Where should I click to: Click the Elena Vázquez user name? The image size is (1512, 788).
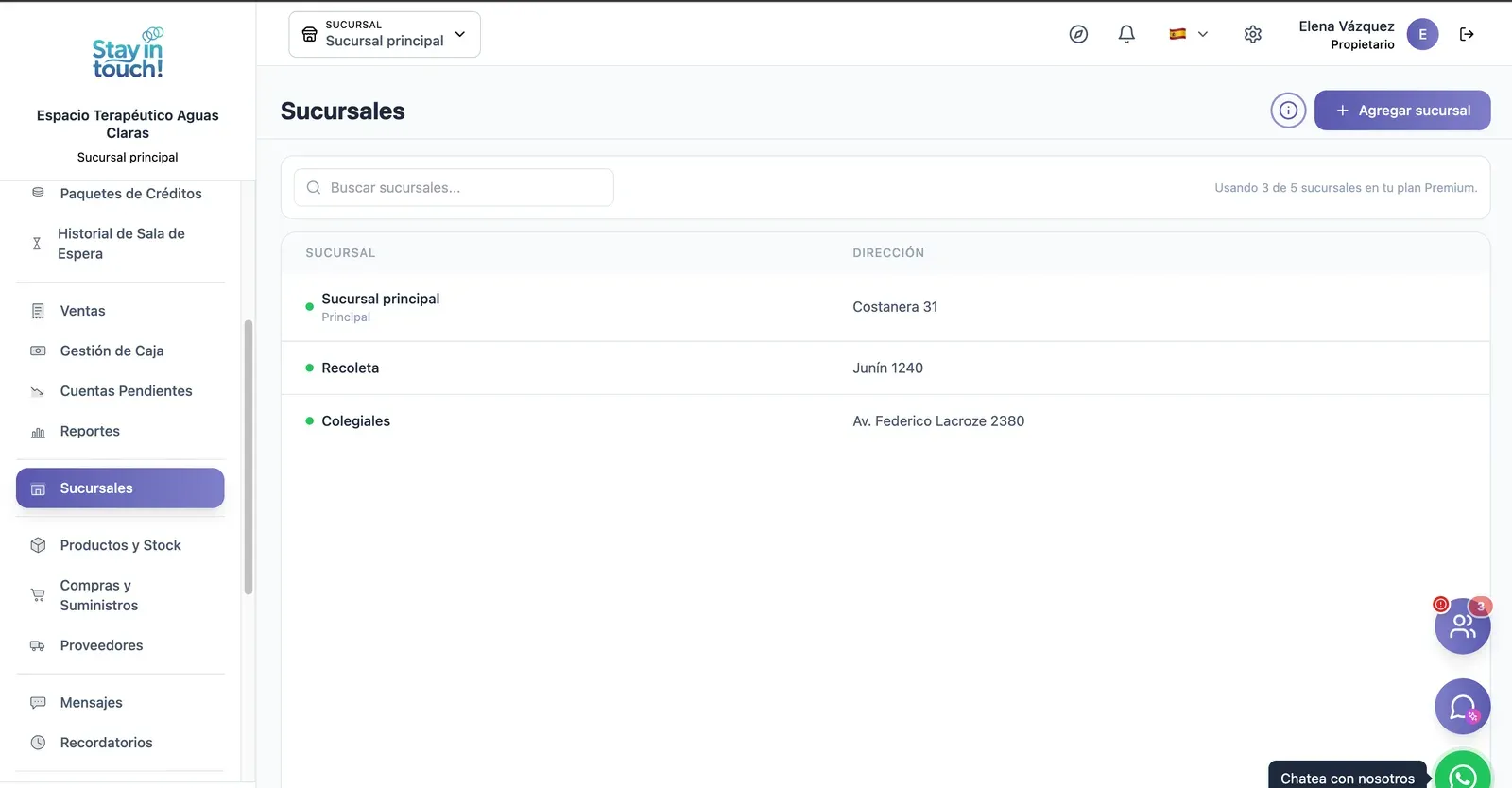1347,26
